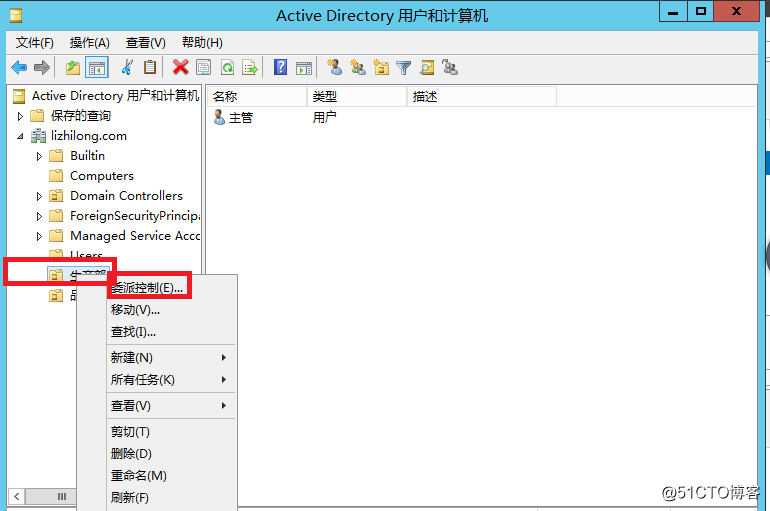
Task: Click the Copy clipboard toolbar icon
Action: coord(150,67)
